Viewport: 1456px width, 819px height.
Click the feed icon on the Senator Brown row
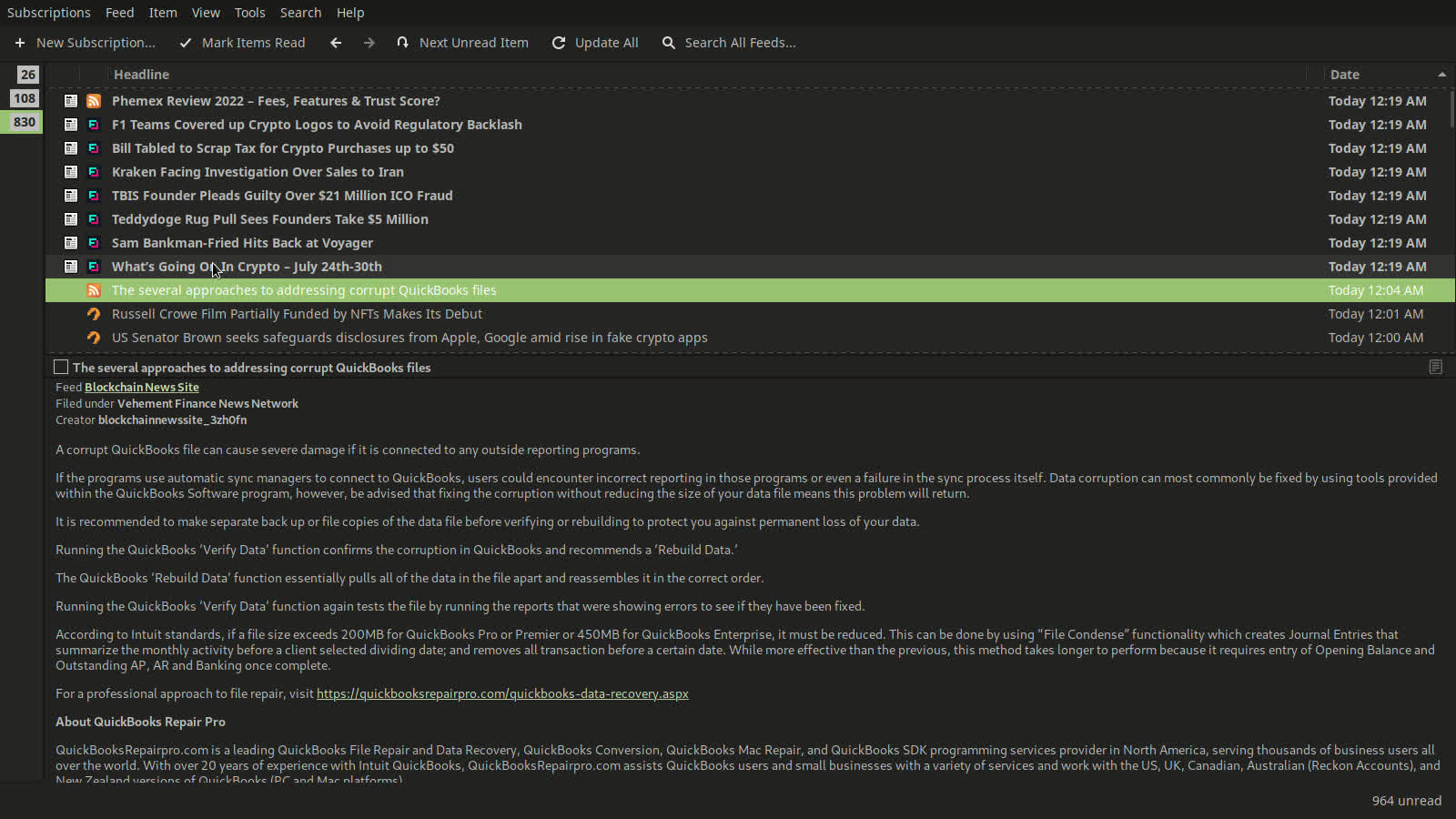94,338
